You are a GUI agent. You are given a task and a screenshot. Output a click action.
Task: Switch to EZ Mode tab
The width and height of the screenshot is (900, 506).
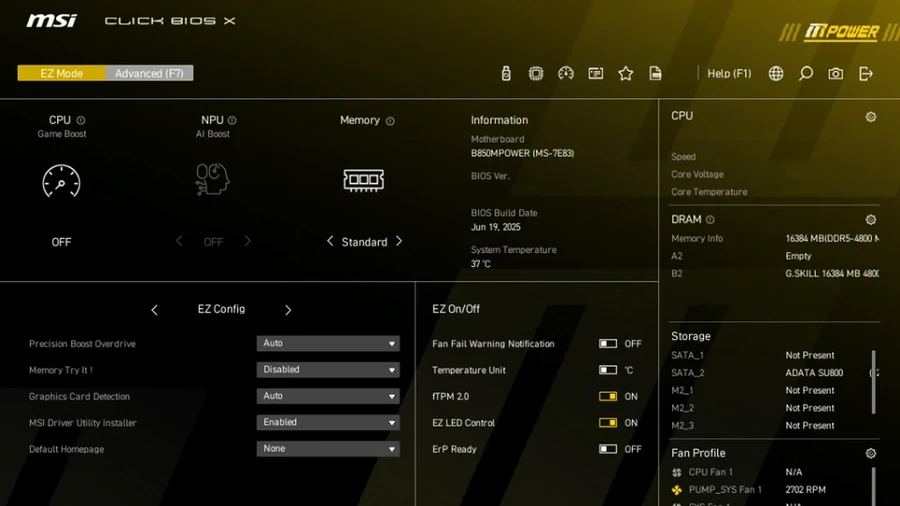tap(61, 73)
